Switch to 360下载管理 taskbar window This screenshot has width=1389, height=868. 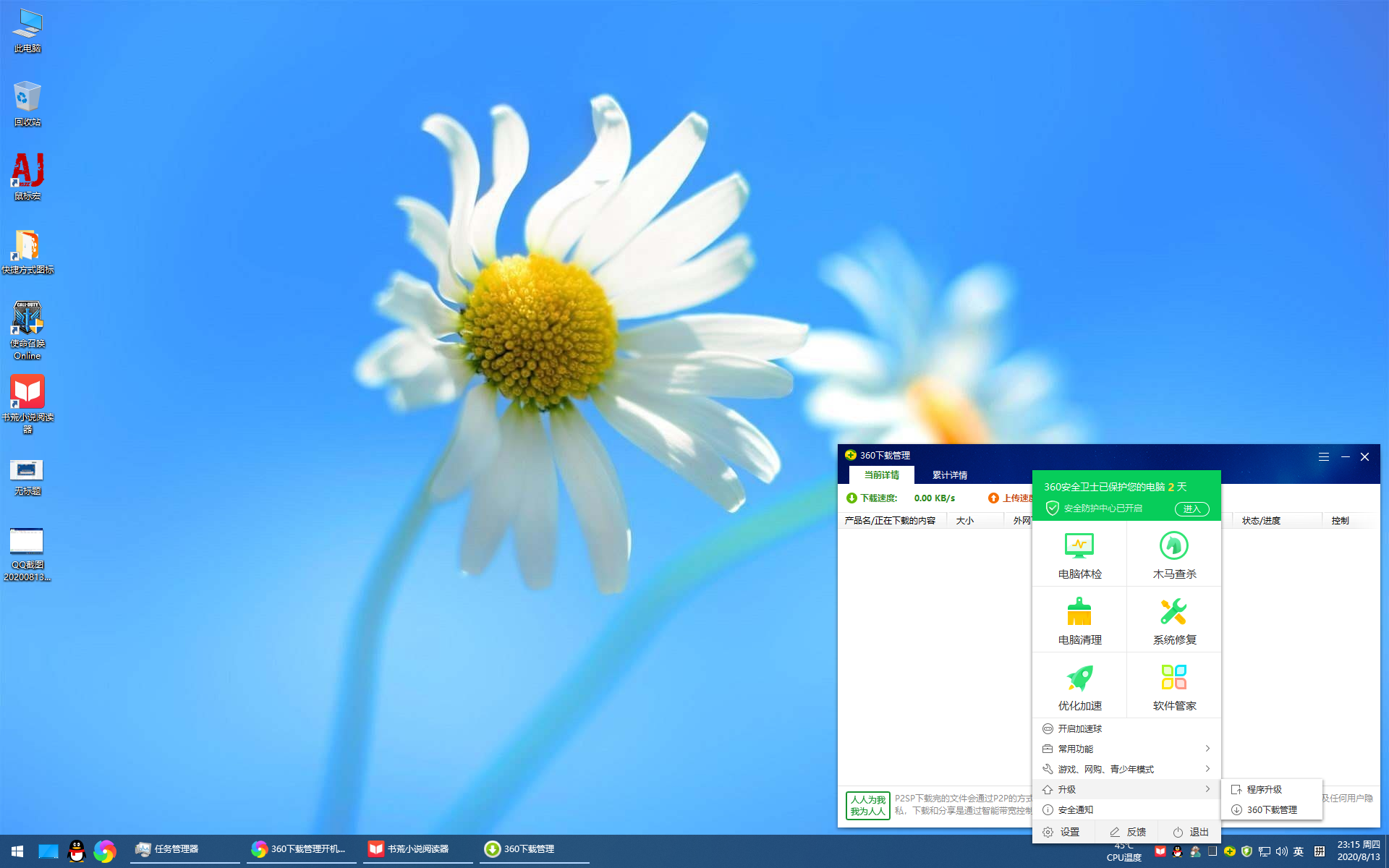click(535, 849)
